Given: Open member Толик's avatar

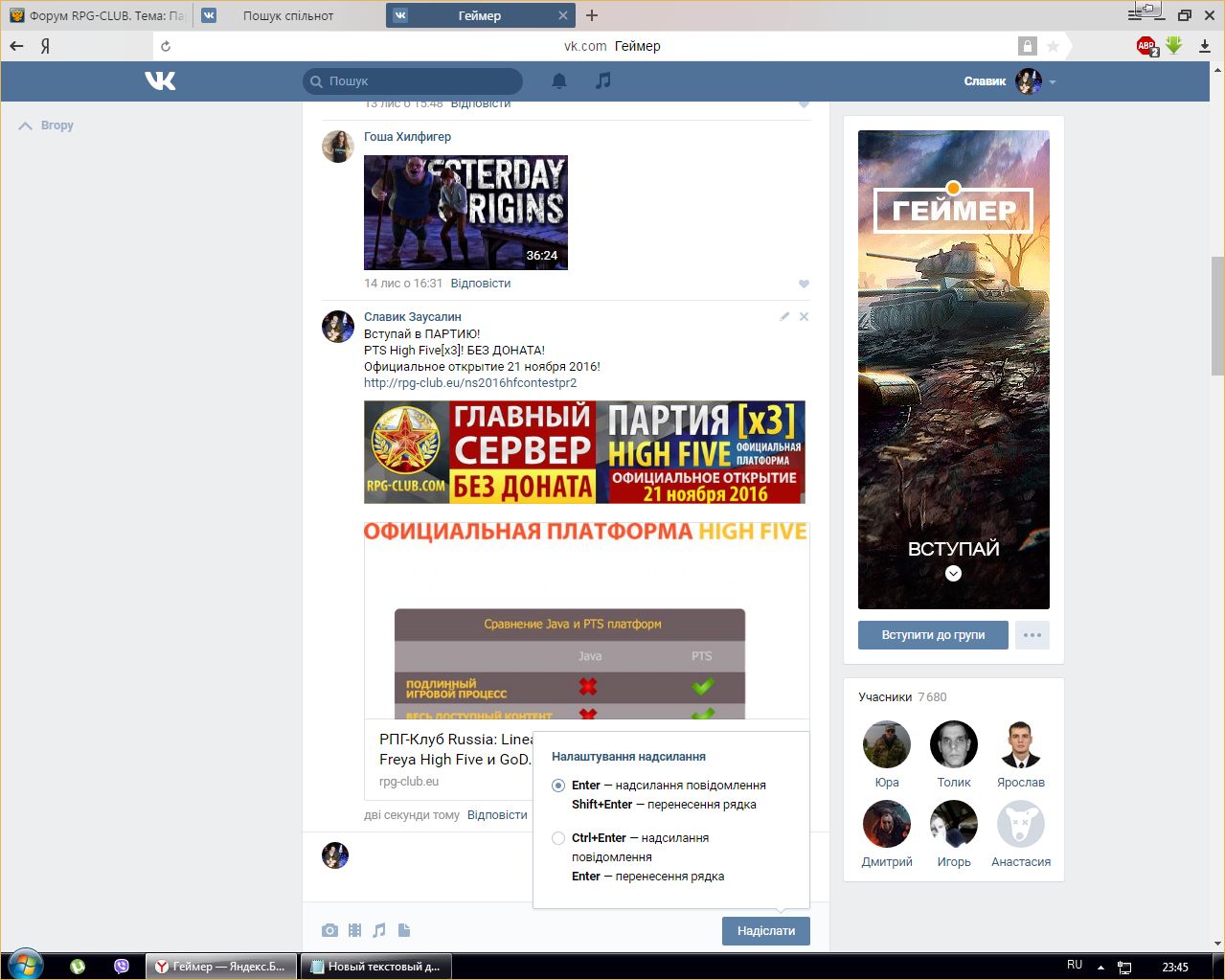Looking at the screenshot, I should click(954, 745).
